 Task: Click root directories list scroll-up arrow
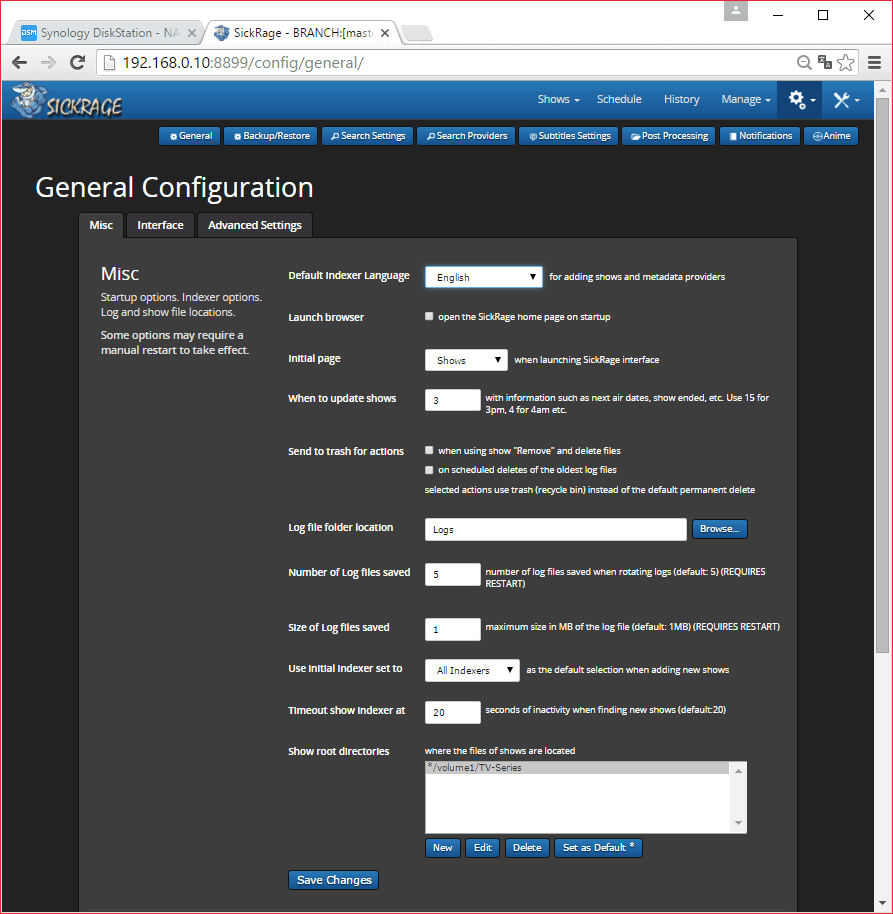coord(738,771)
